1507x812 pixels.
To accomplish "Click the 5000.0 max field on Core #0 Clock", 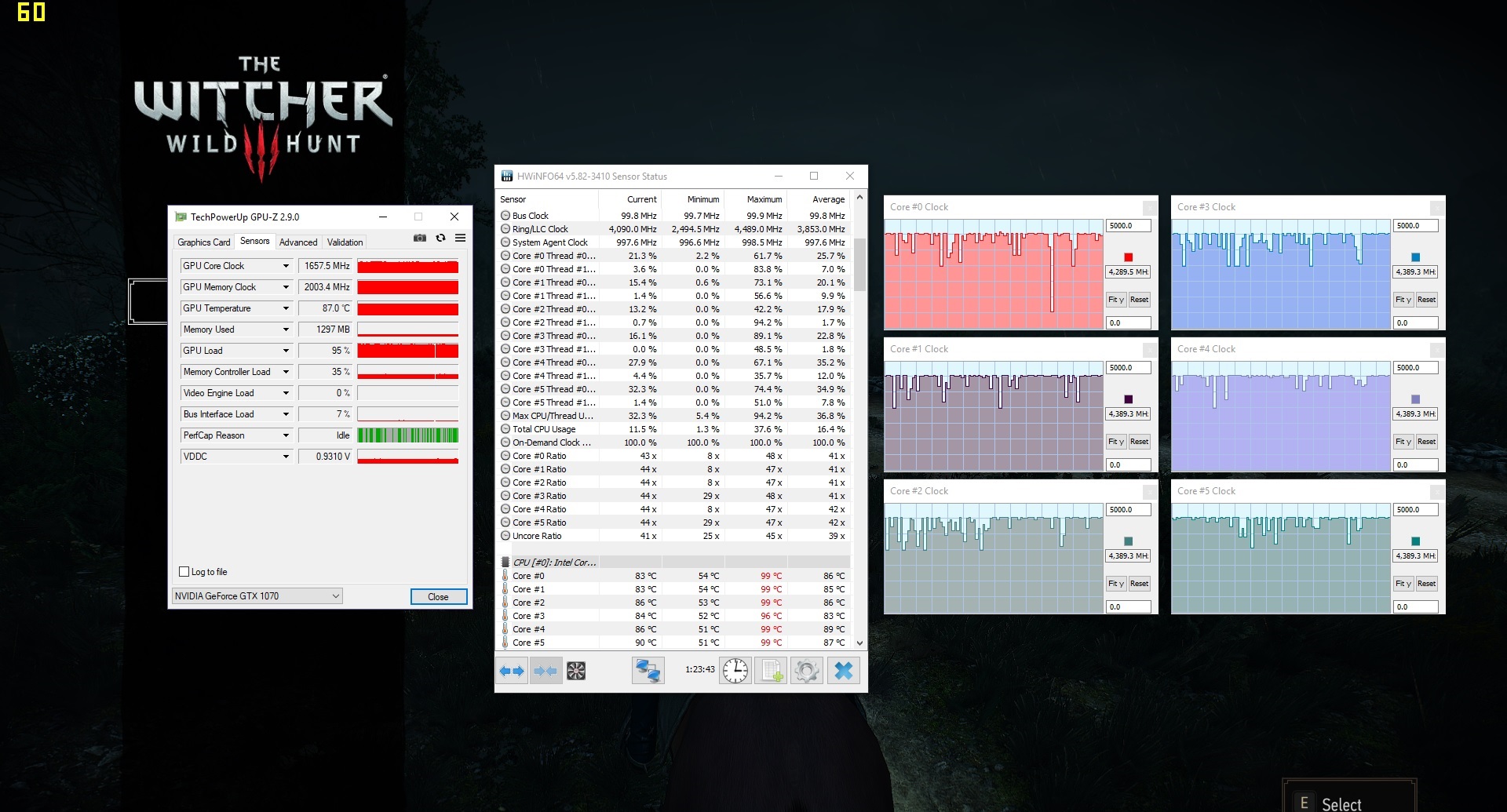I will 1129,226.
